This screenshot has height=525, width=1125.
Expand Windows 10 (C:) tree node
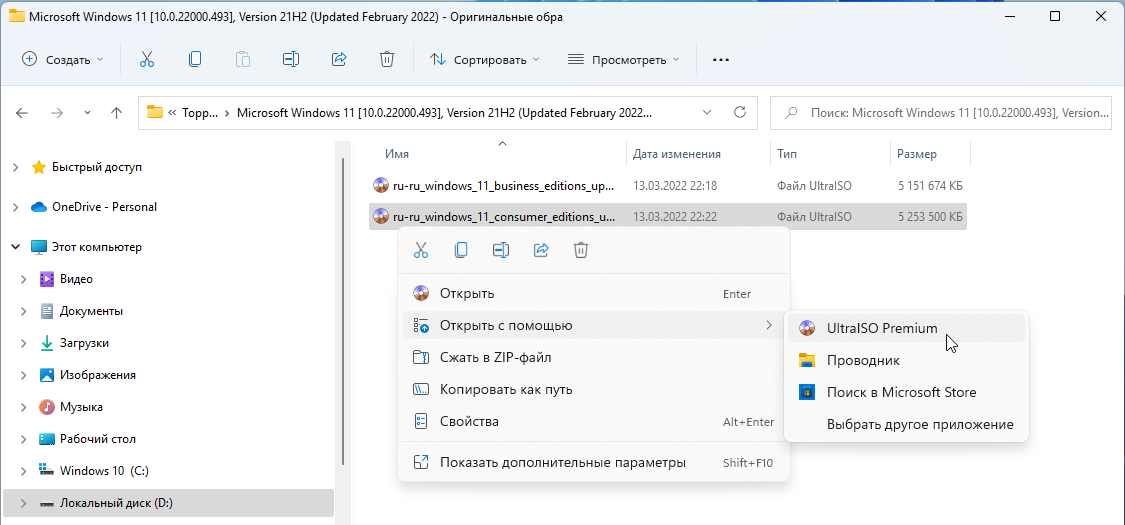pos(24,471)
